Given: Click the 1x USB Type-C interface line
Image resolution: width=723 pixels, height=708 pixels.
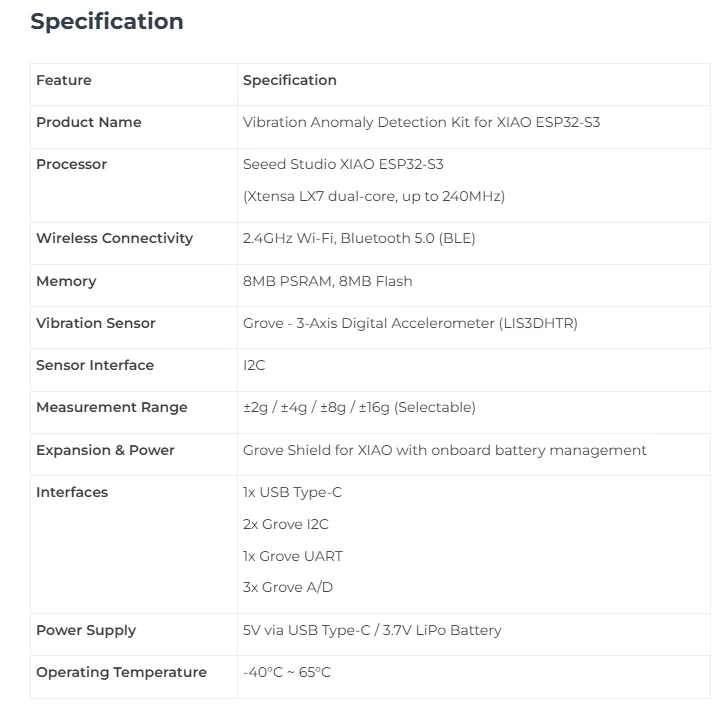Looking at the screenshot, I should point(292,492).
